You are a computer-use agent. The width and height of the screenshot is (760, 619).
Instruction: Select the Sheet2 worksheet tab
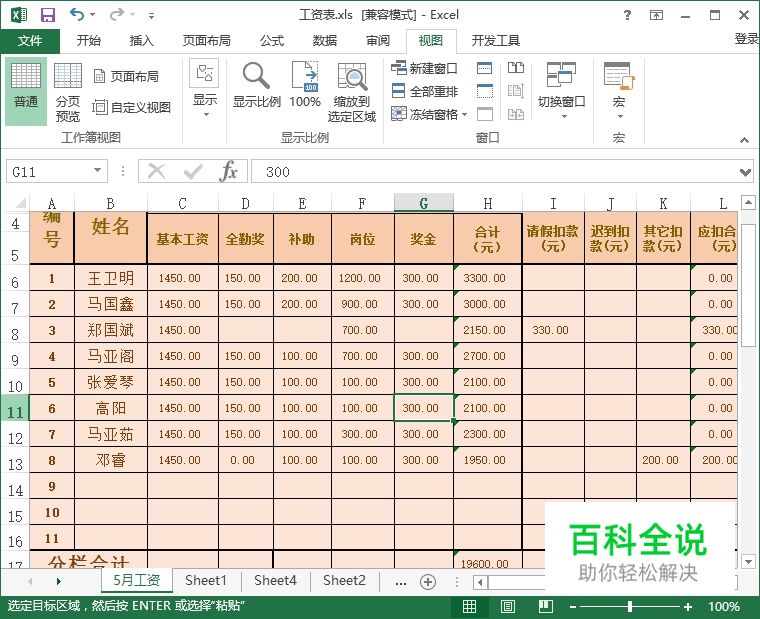[x=344, y=580]
